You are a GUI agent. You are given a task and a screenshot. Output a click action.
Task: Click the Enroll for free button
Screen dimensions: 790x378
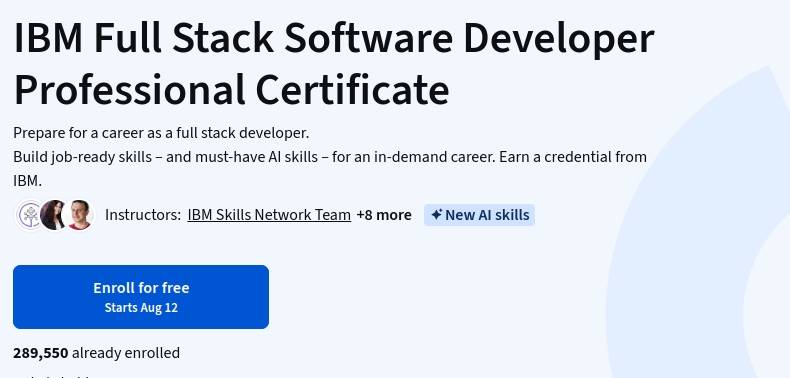click(x=141, y=297)
